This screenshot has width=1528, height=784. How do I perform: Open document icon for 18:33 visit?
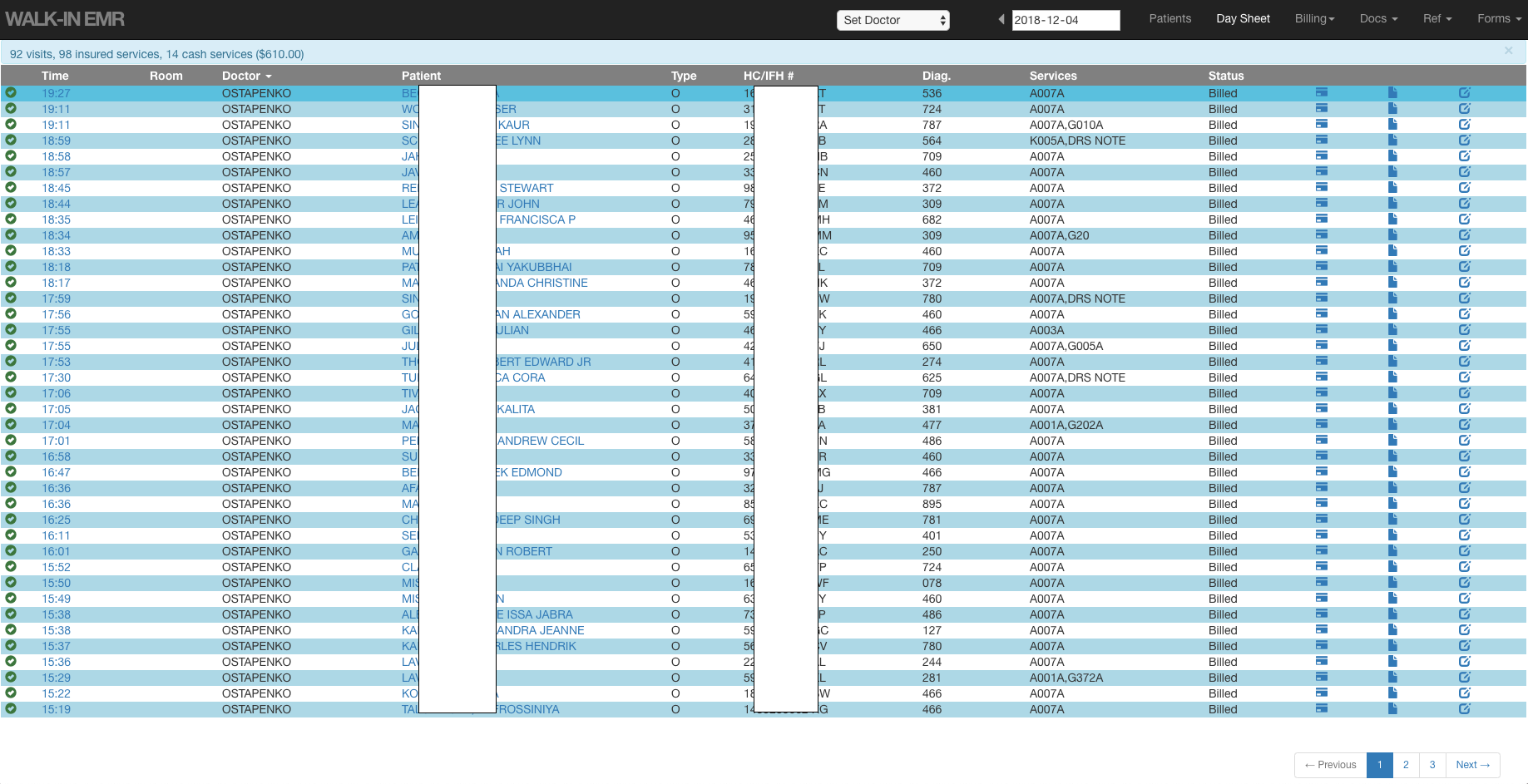(1392, 250)
